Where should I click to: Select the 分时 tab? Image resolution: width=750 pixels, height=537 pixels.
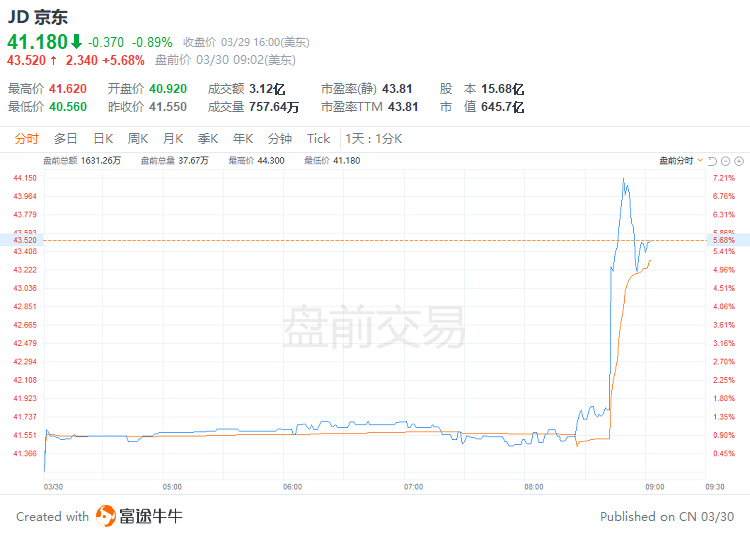(x=26, y=139)
